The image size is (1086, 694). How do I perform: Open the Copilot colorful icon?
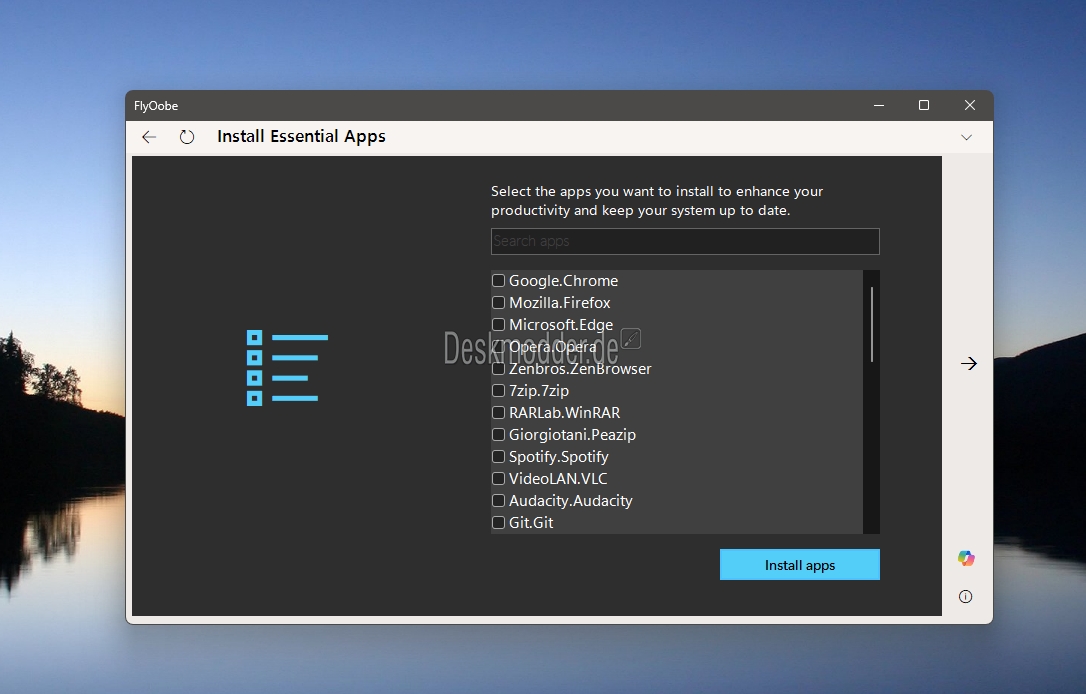[x=966, y=558]
